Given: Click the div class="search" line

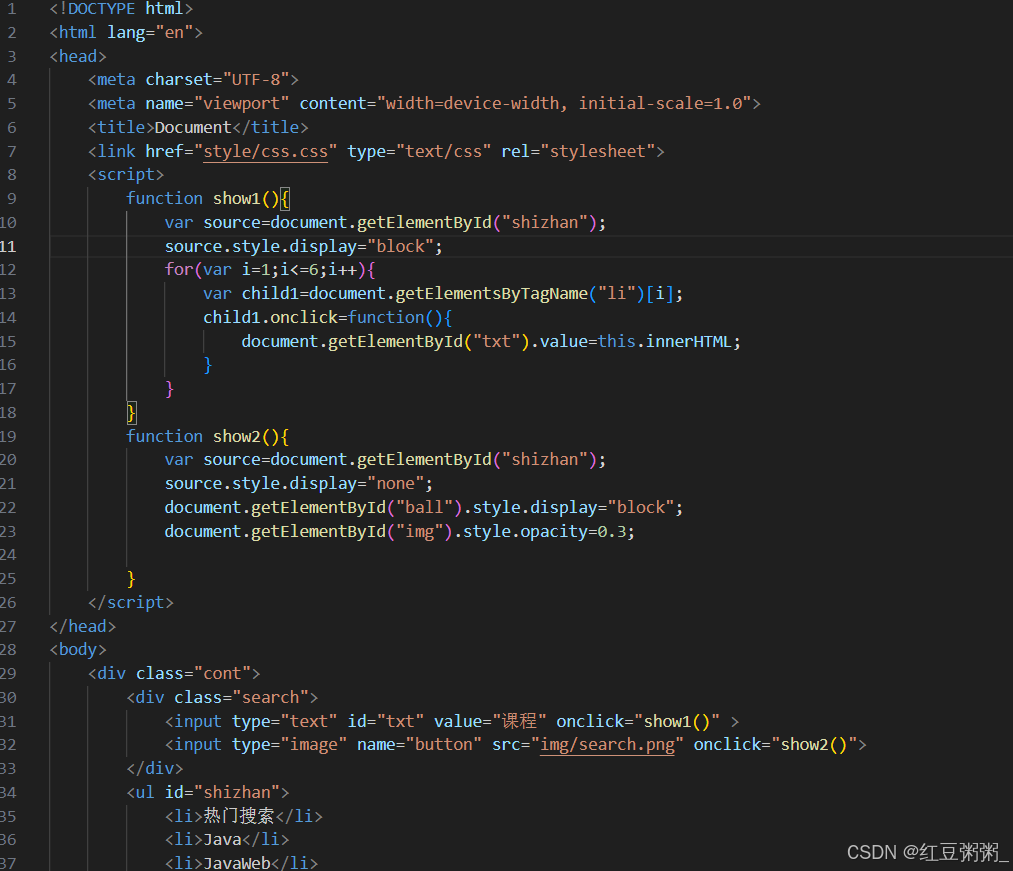Looking at the screenshot, I should [222, 697].
